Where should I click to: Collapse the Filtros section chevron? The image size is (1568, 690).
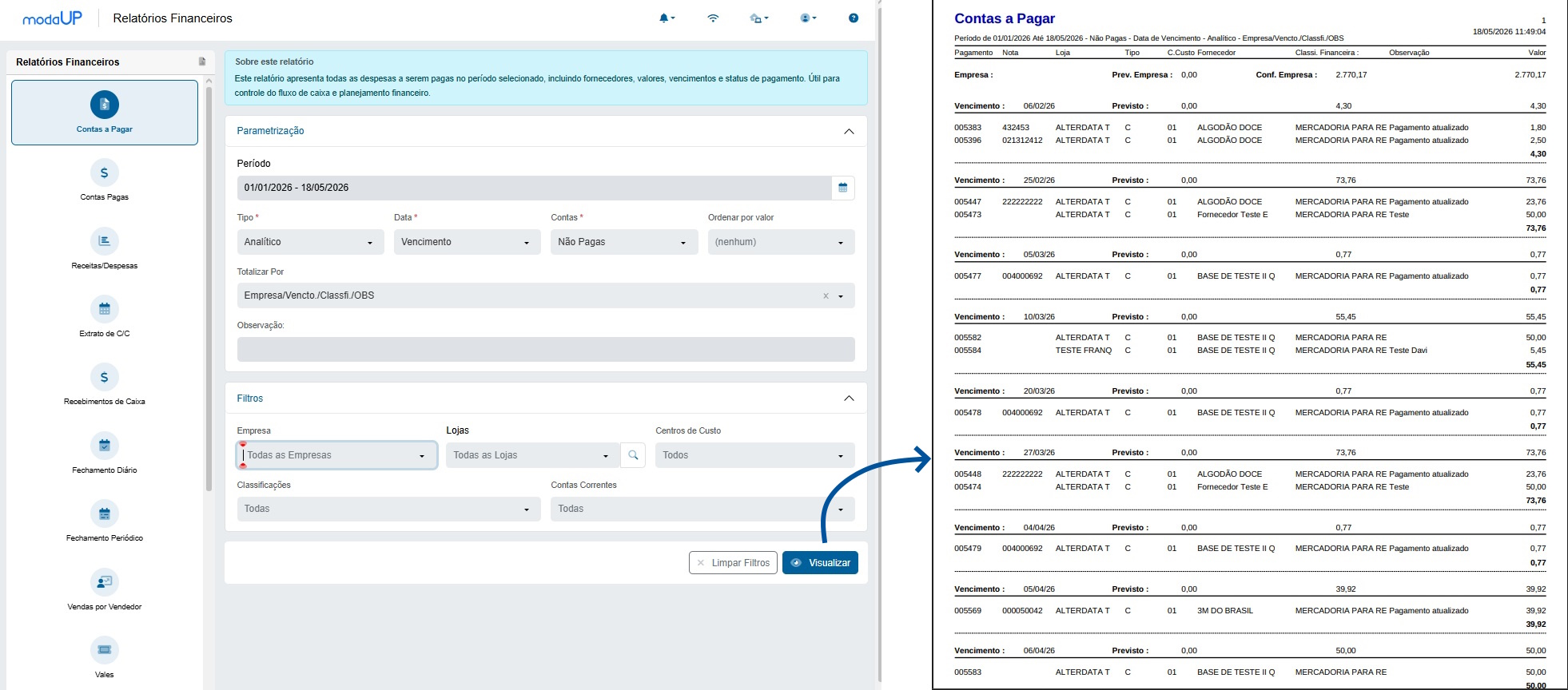849,399
